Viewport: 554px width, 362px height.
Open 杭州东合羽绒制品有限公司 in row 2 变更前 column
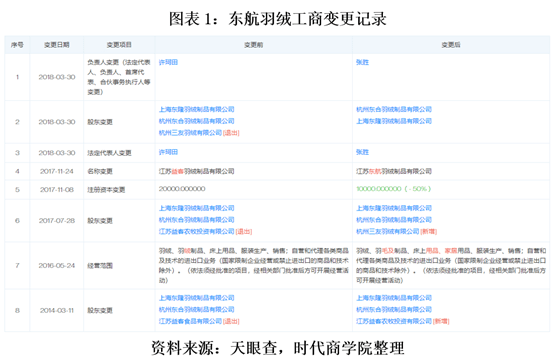click(x=196, y=121)
